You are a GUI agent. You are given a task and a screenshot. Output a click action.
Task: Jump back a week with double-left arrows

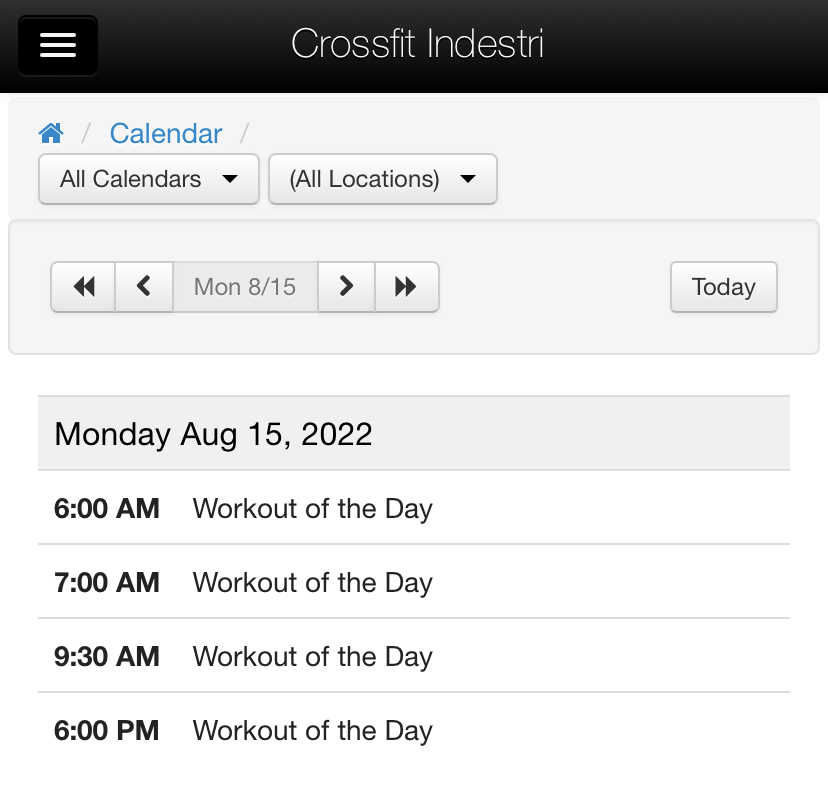[84, 287]
